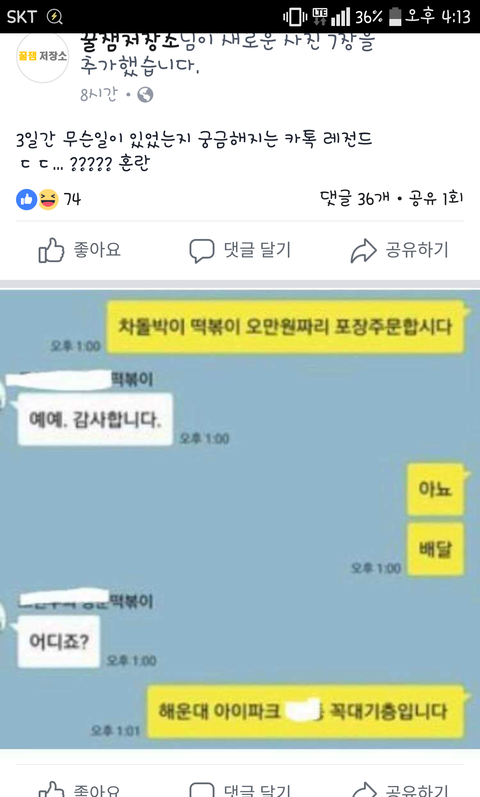
Task: Open the 74 reactions count
Action: [x=72, y=199]
